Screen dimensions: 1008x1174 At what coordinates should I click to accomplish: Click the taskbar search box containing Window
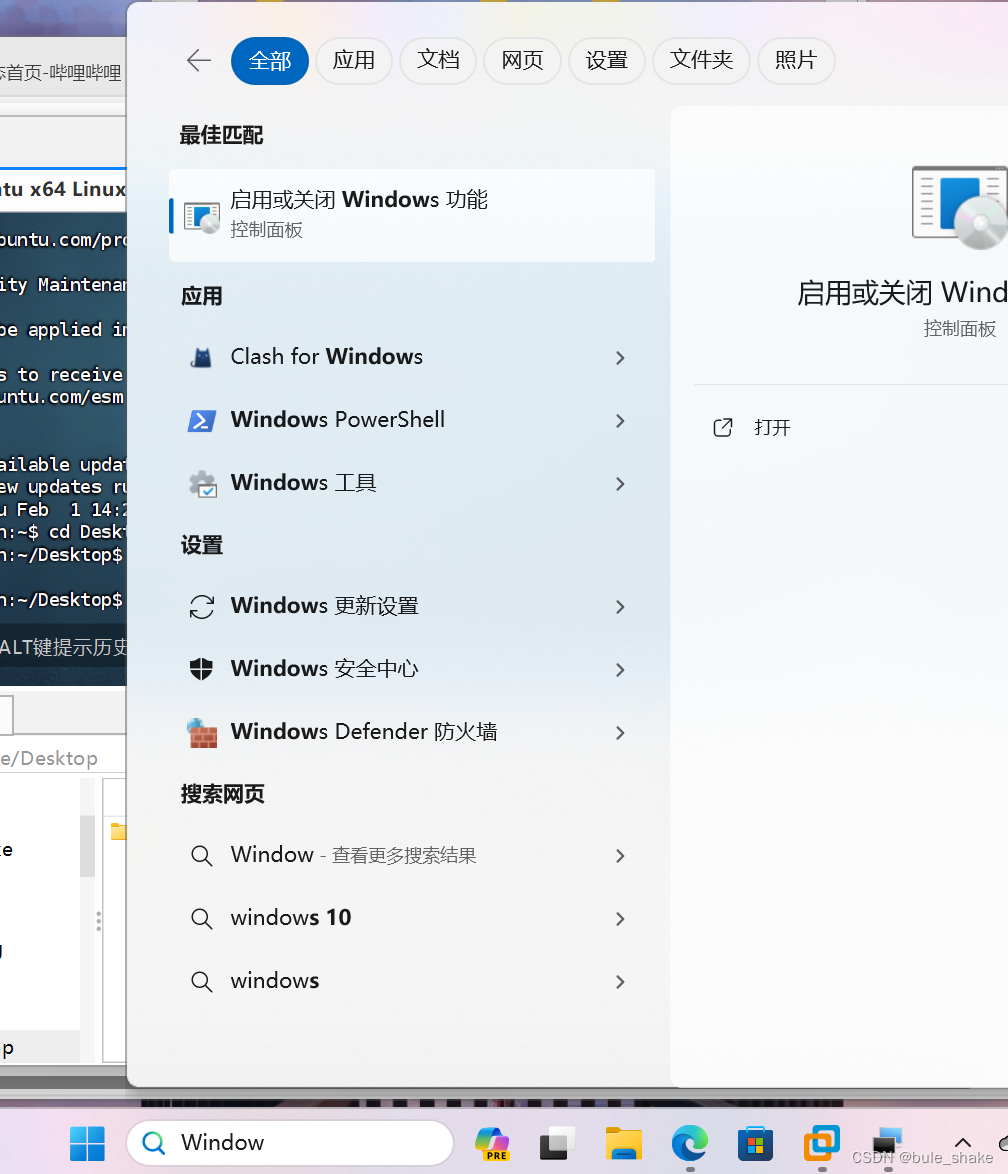(x=291, y=1143)
